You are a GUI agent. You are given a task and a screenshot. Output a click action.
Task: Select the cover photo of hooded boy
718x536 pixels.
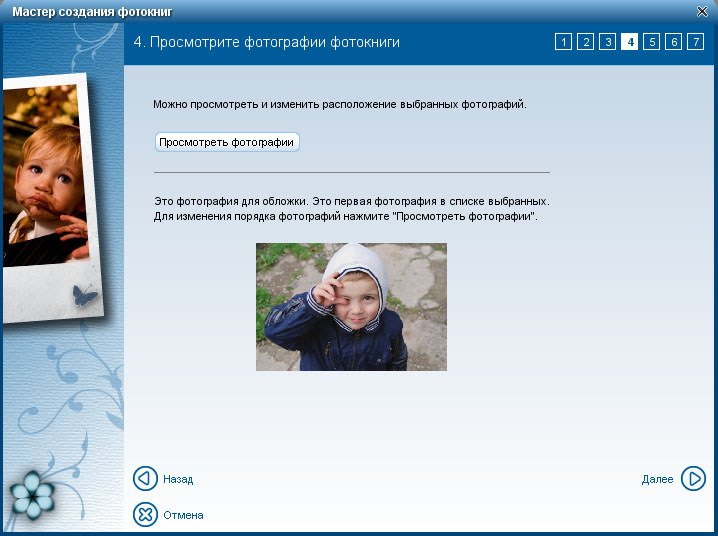click(x=351, y=307)
